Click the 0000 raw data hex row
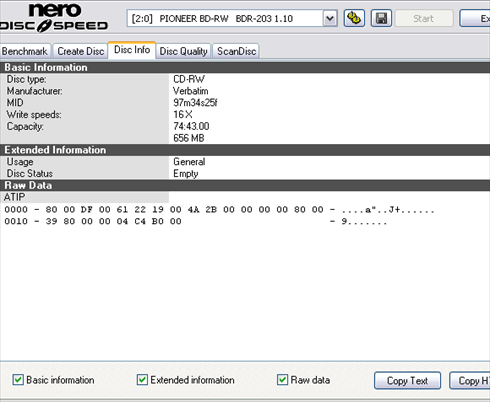The height and width of the screenshot is (402, 490). (x=219, y=210)
